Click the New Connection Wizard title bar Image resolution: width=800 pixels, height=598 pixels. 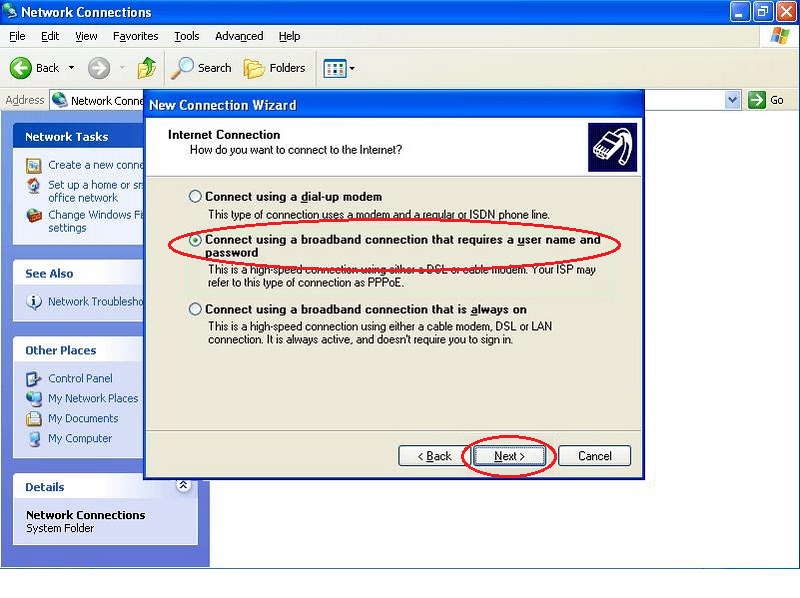point(394,105)
